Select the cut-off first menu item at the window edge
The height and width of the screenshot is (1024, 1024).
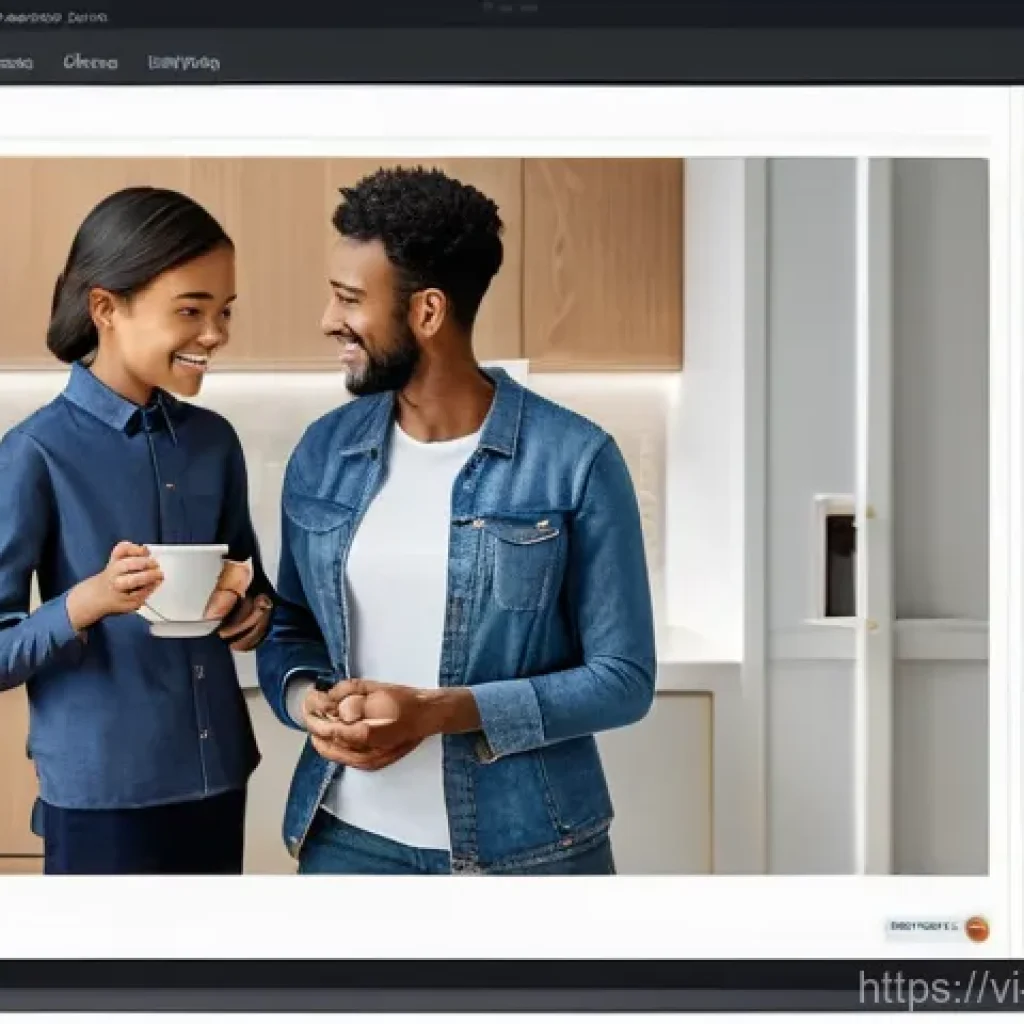(15, 63)
